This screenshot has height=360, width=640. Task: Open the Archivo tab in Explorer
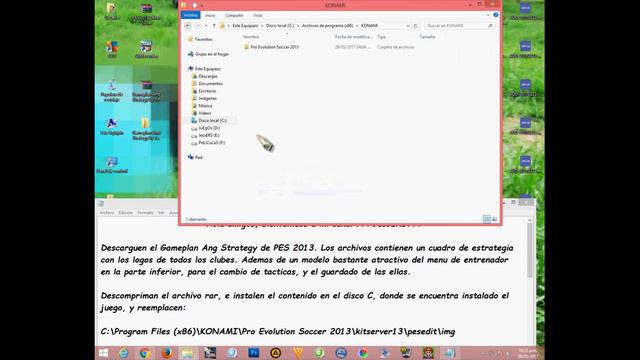[x=191, y=15]
